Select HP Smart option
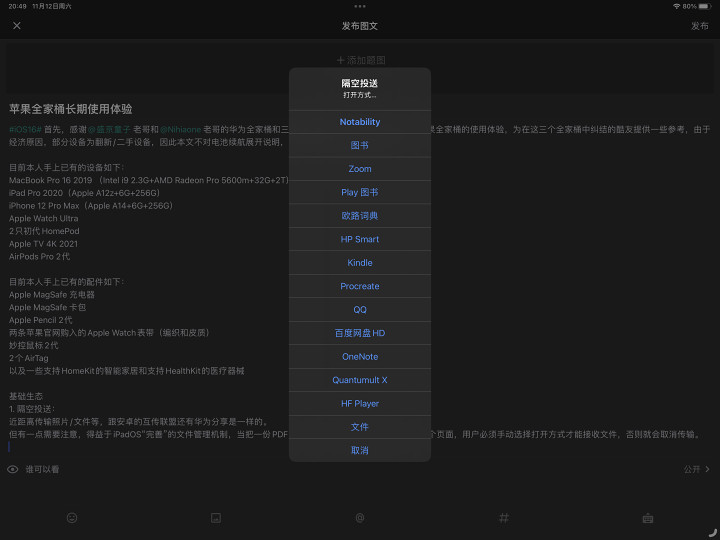The image size is (720, 540). pyautogui.click(x=360, y=239)
